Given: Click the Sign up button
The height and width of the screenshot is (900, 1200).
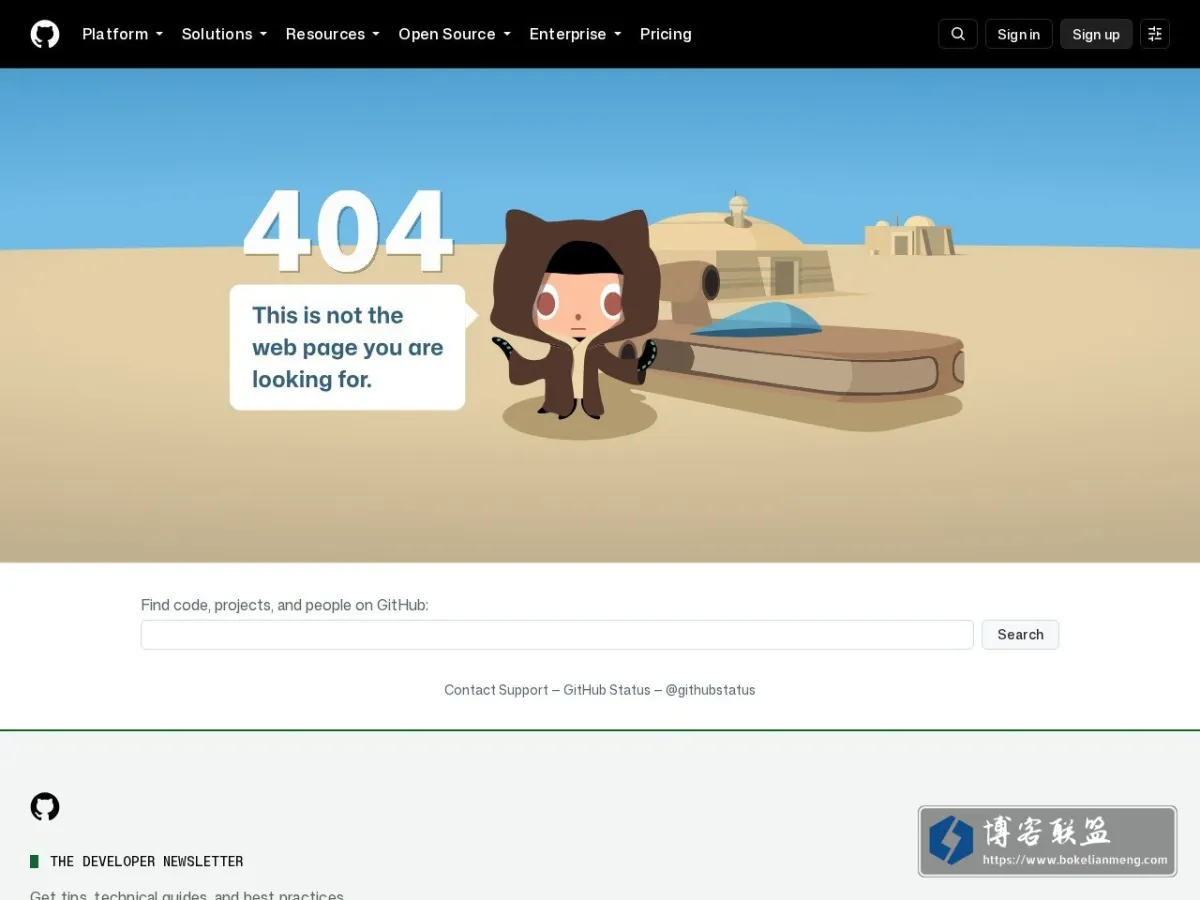Looking at the screenshot, I should [1096, 34].
